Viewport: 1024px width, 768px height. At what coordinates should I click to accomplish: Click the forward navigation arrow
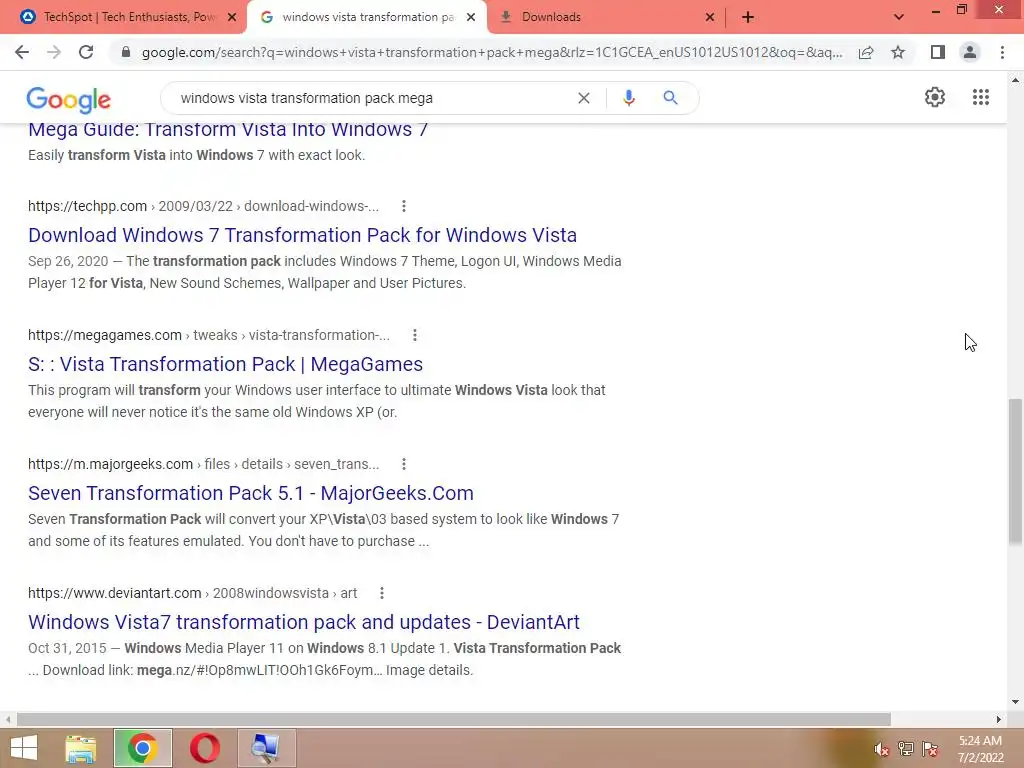coord(54,52)
